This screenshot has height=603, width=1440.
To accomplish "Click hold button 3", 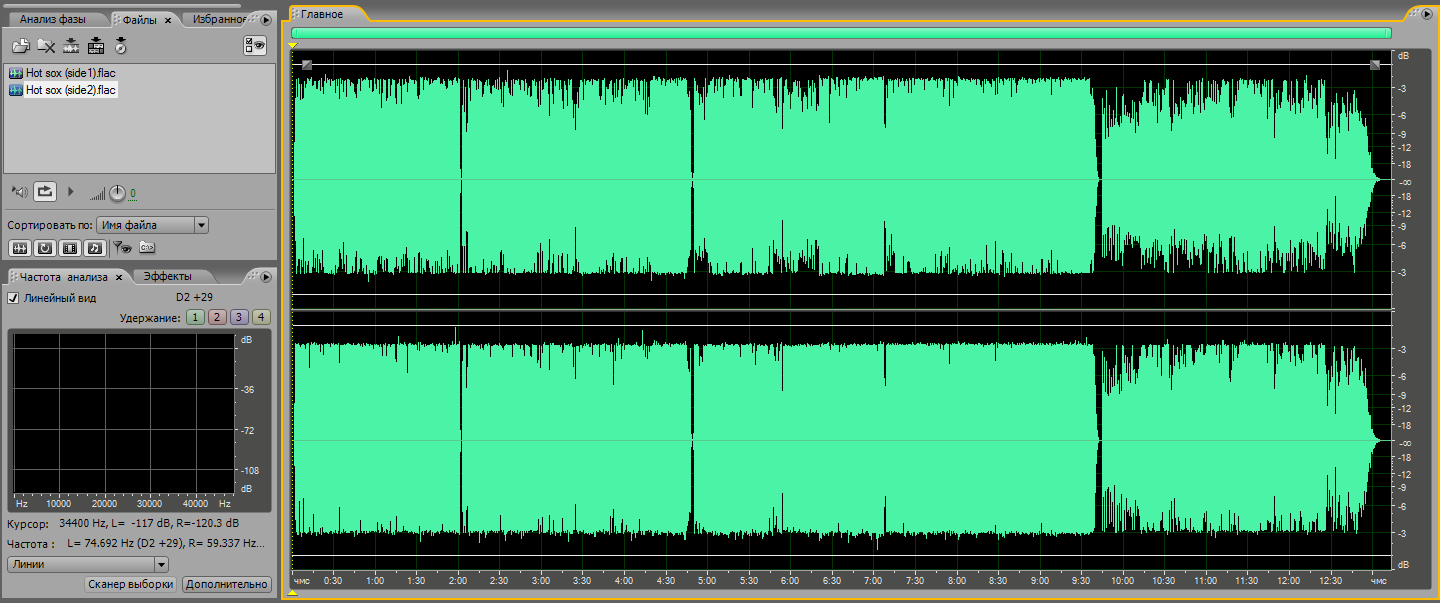I will (x=239, y=317).
